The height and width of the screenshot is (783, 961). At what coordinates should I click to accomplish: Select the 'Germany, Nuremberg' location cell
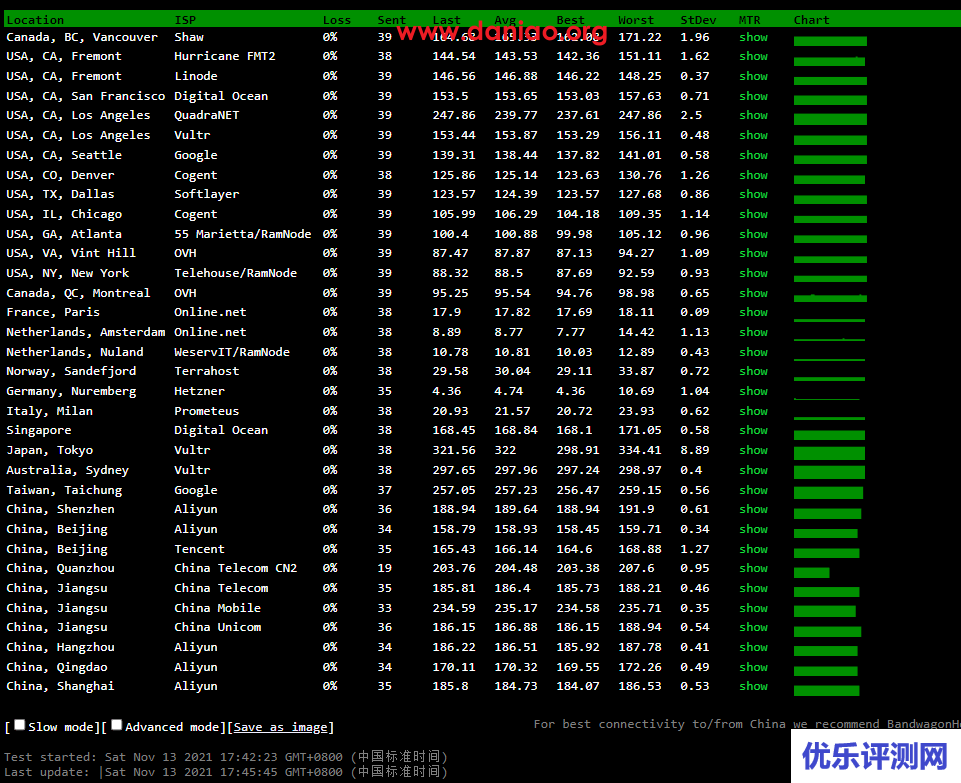point(71,392)
